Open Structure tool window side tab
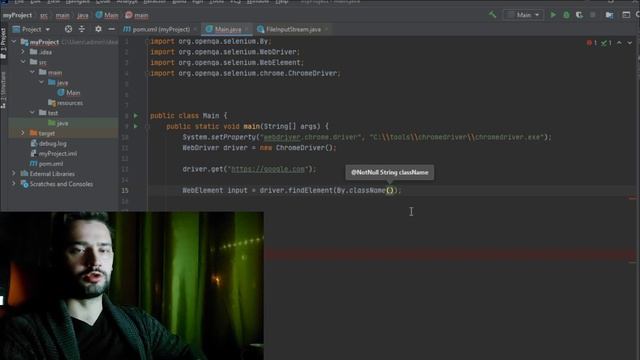The image size is (640, 360). pyautogui.click(x=3, y=90)
